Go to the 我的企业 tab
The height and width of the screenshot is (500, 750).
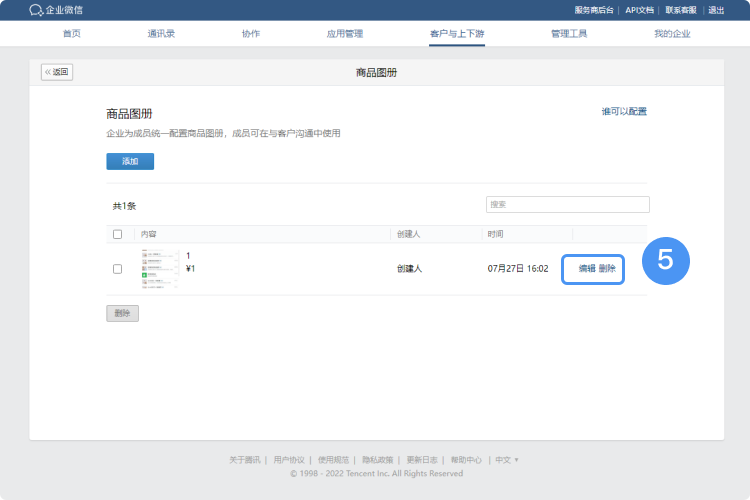coord(672,34)
